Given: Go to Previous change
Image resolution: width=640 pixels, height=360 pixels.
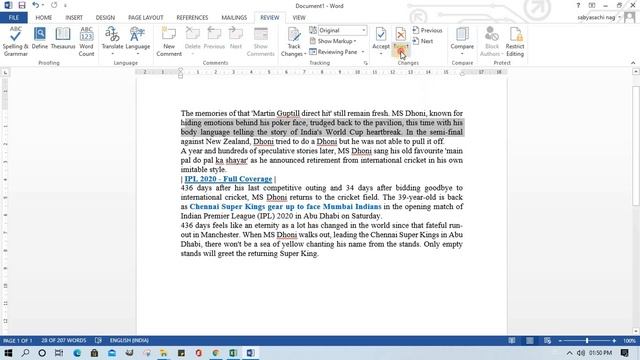Looking at the screenshot, I should pos(427,30).
